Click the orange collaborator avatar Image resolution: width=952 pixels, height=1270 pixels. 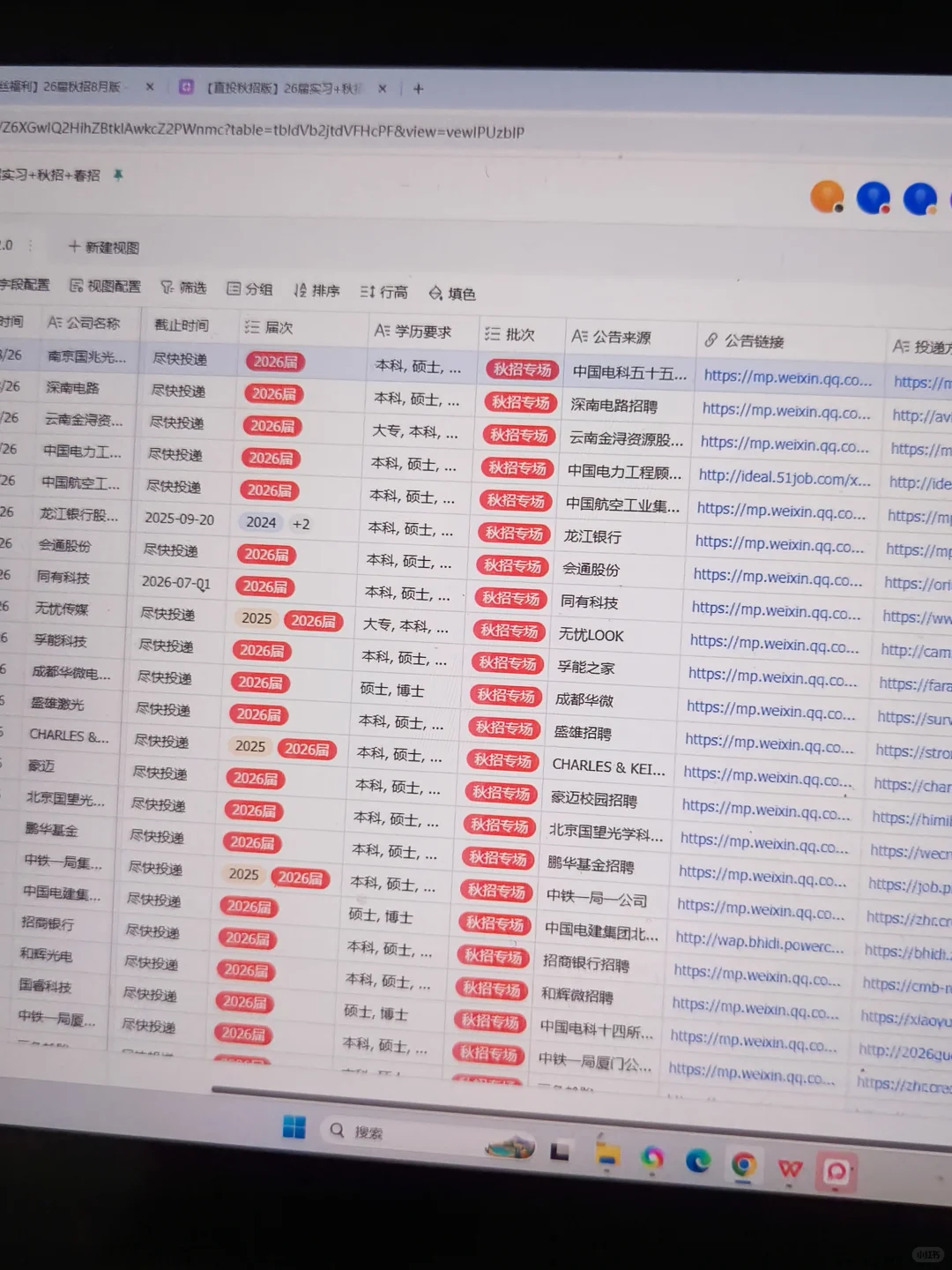coord(827,197)
